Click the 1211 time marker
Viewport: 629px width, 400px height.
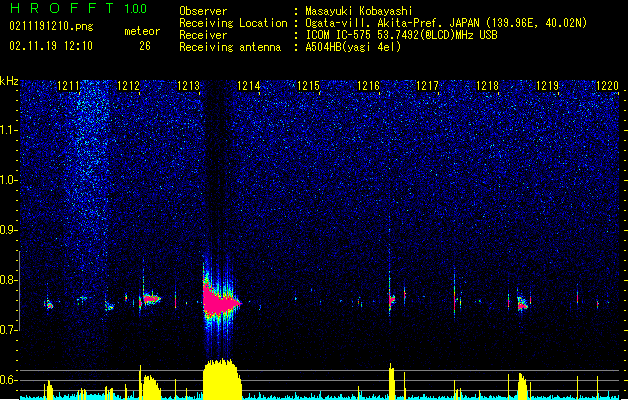(69, 85)
